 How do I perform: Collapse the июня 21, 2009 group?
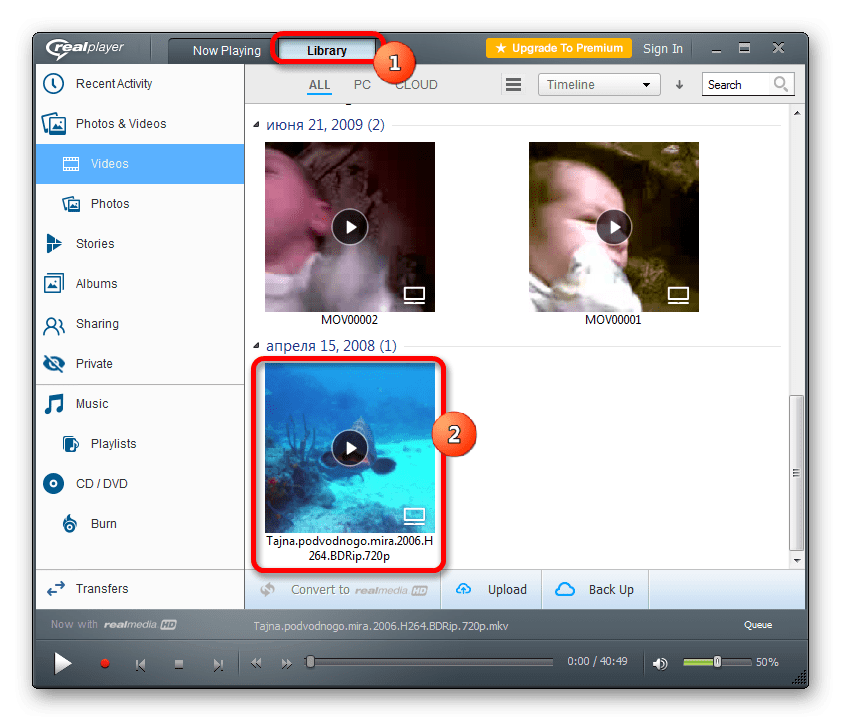256,124
